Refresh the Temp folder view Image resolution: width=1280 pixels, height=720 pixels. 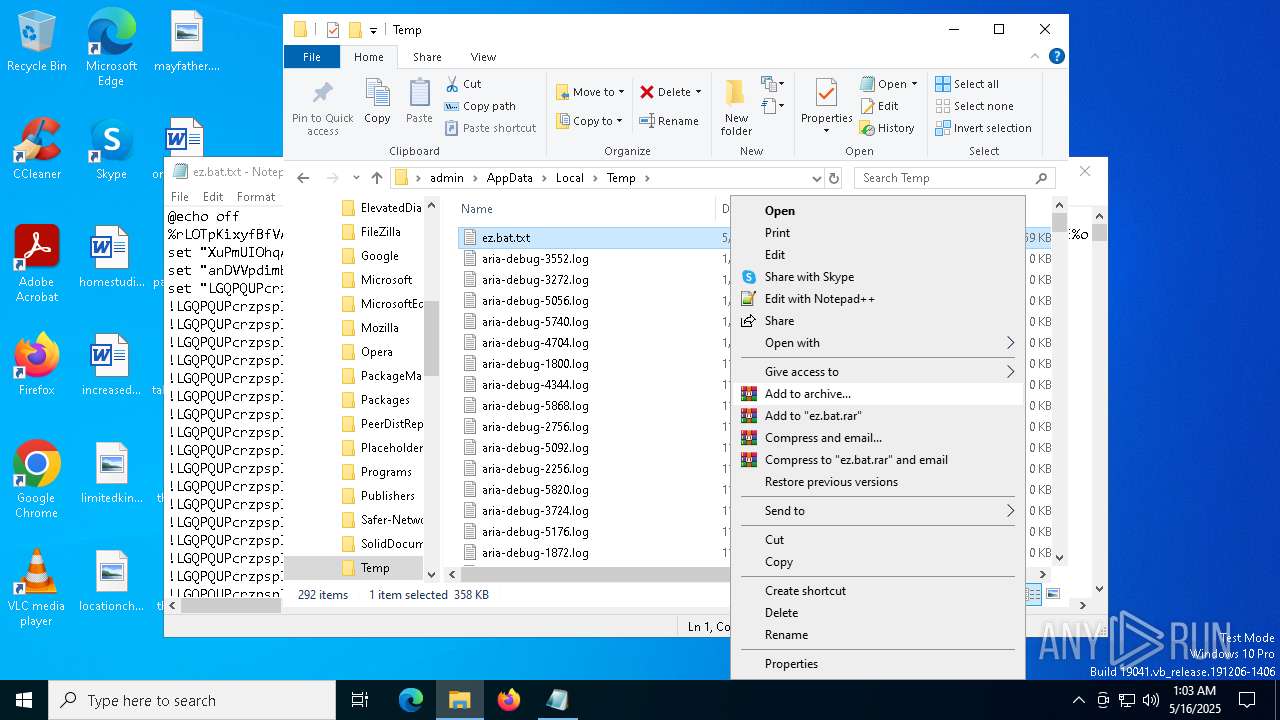[x=834, y=178]
